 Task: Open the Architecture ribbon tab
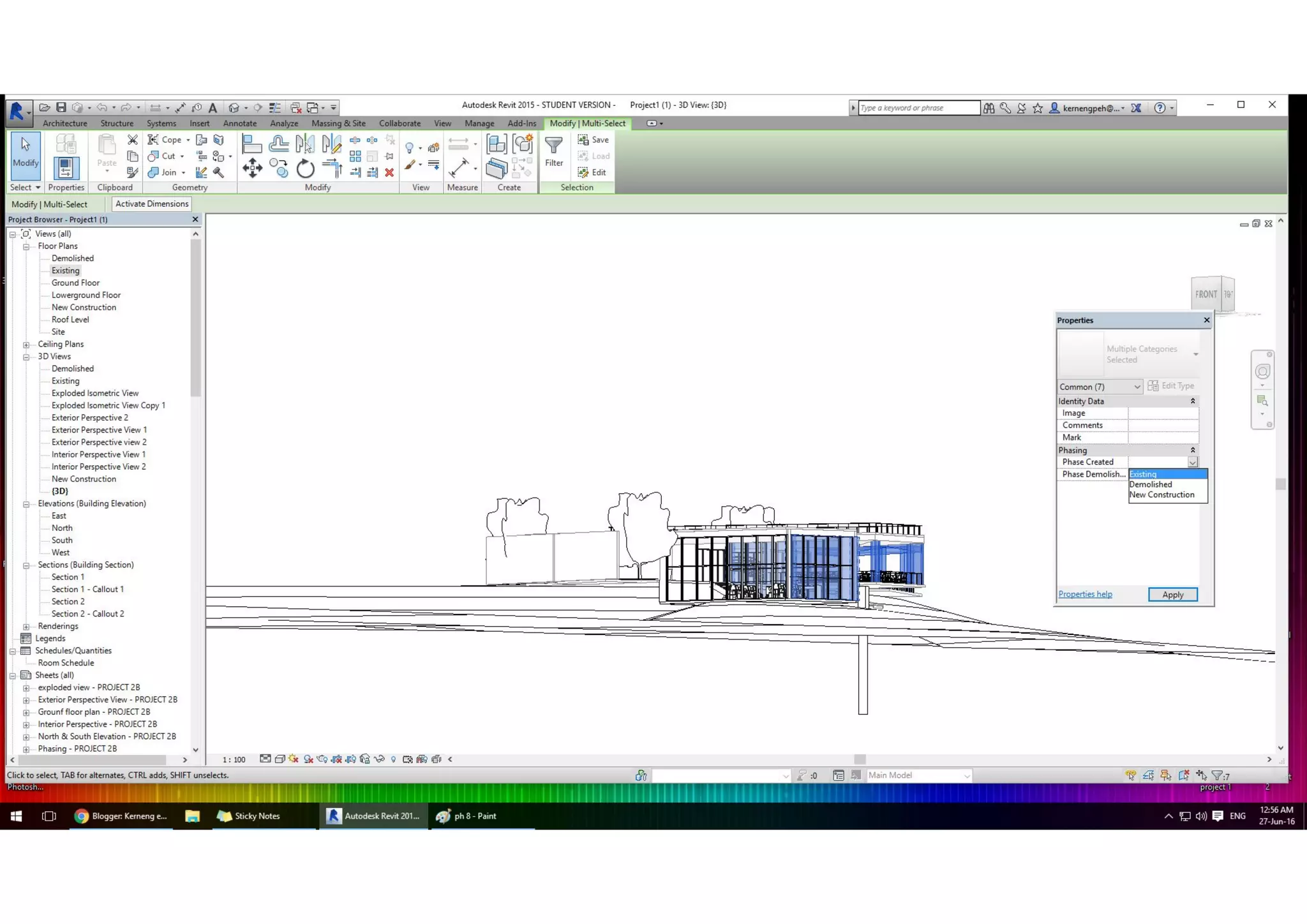click(64, 123)
